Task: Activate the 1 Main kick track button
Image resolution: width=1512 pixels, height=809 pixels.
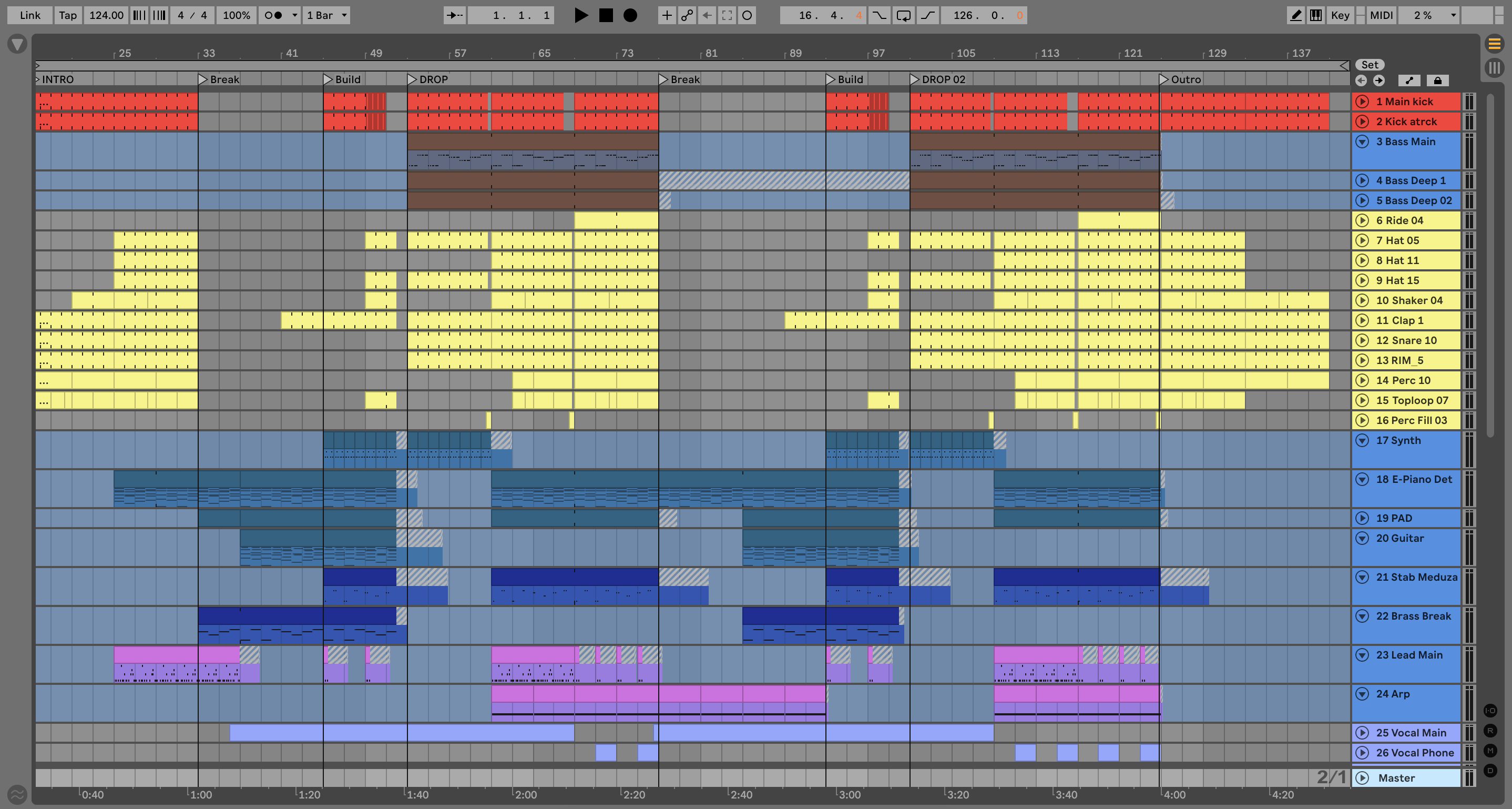Action: (x=1362, y=102)
